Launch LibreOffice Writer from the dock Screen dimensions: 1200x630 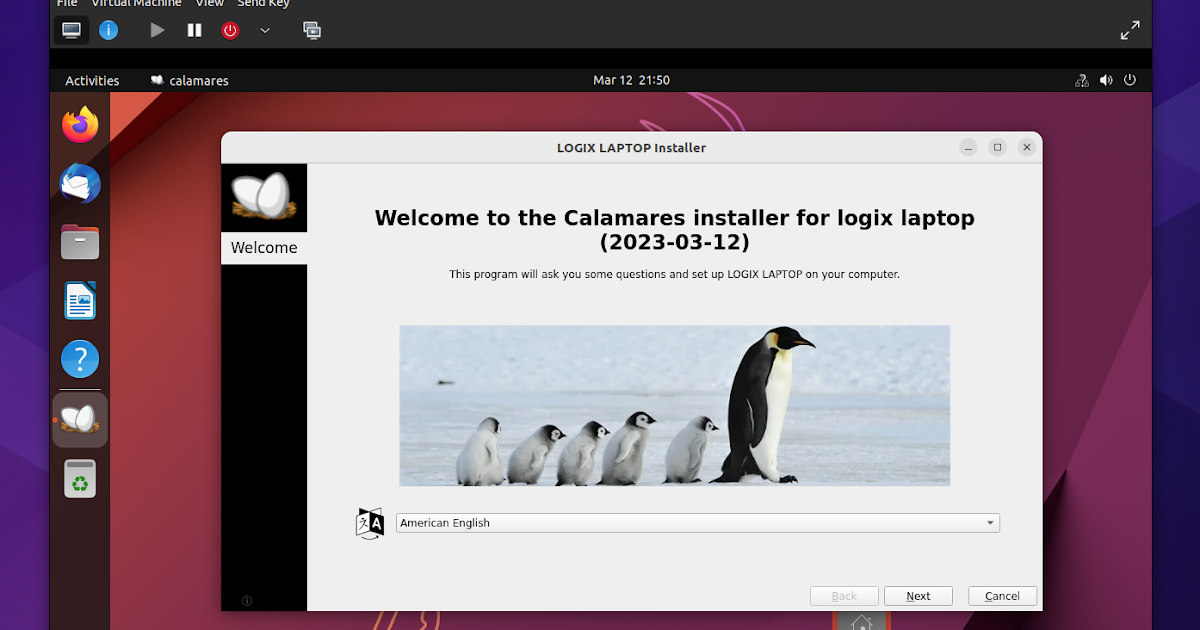pyautogui.click(x=80, y=301)
